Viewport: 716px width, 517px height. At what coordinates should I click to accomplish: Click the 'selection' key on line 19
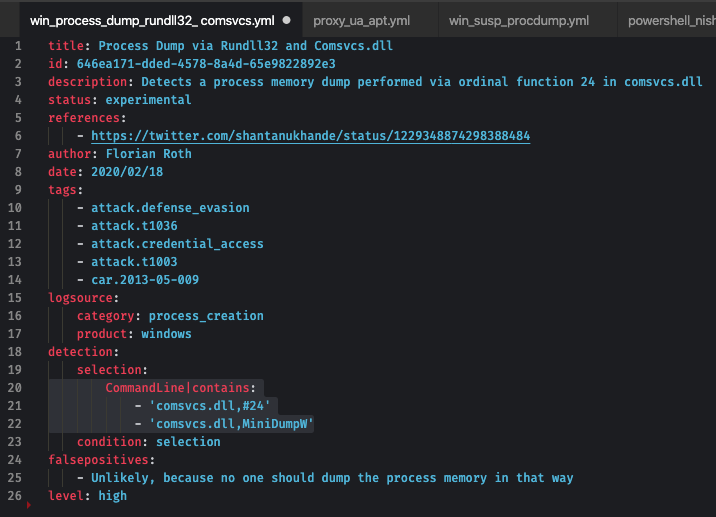[x=109, y=369]
